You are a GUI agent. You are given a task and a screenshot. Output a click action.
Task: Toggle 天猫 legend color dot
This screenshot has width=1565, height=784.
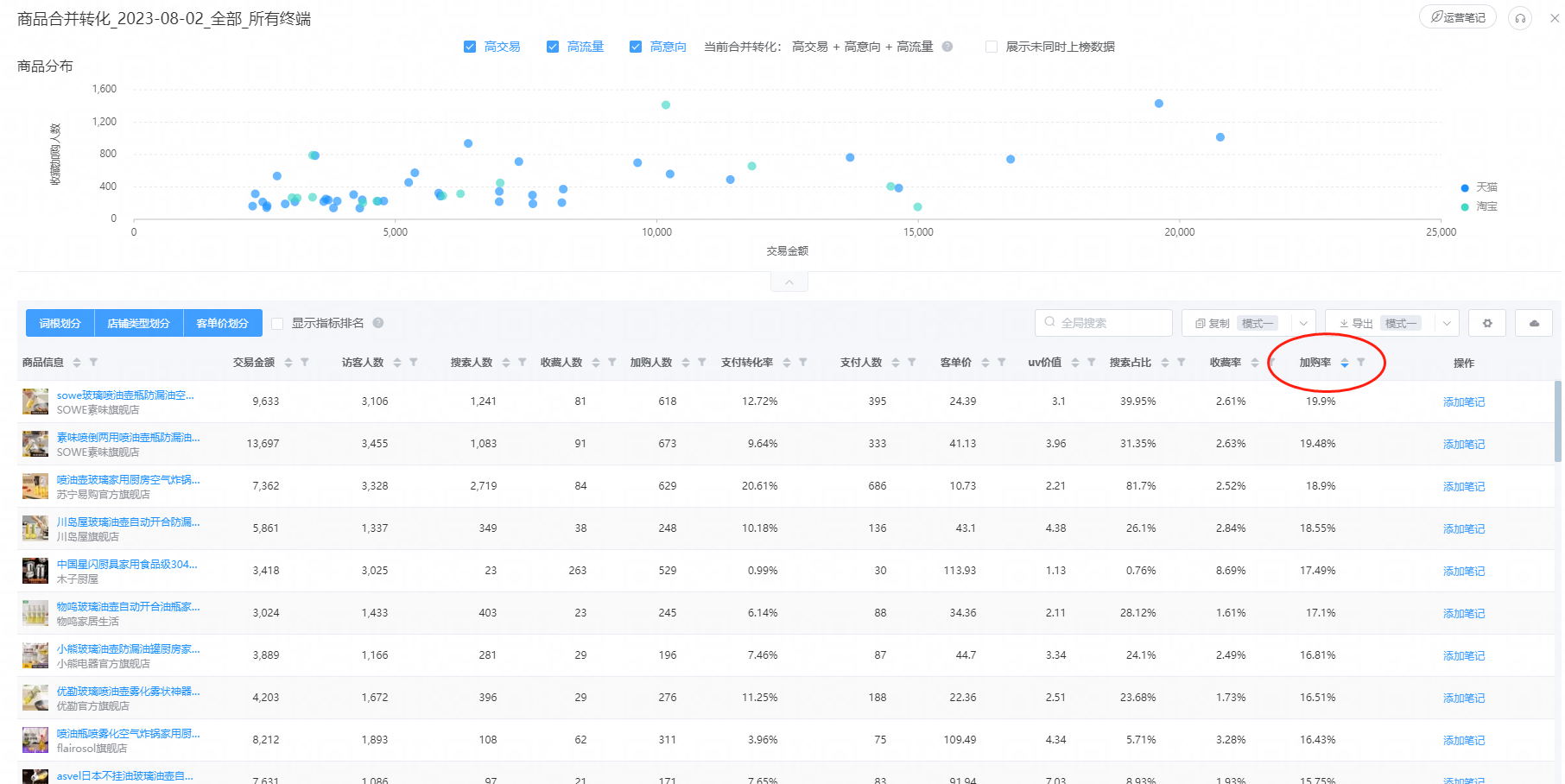(1465, 187)
